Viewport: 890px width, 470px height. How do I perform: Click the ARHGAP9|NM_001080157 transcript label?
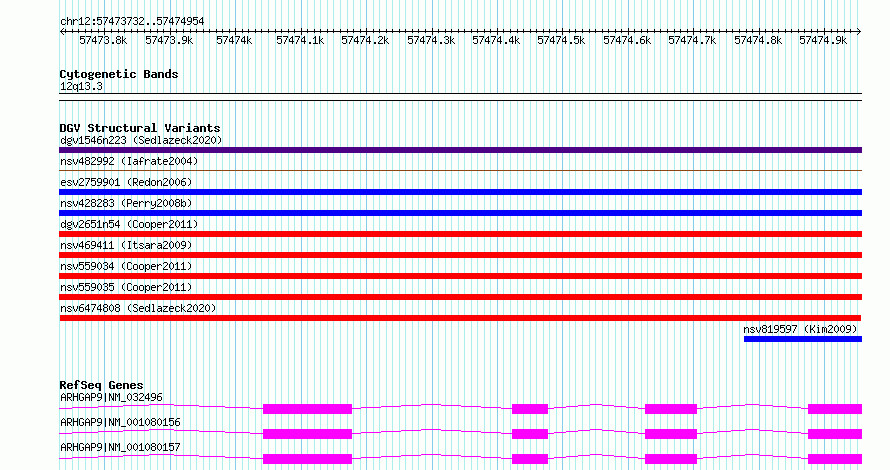[120, 448]
